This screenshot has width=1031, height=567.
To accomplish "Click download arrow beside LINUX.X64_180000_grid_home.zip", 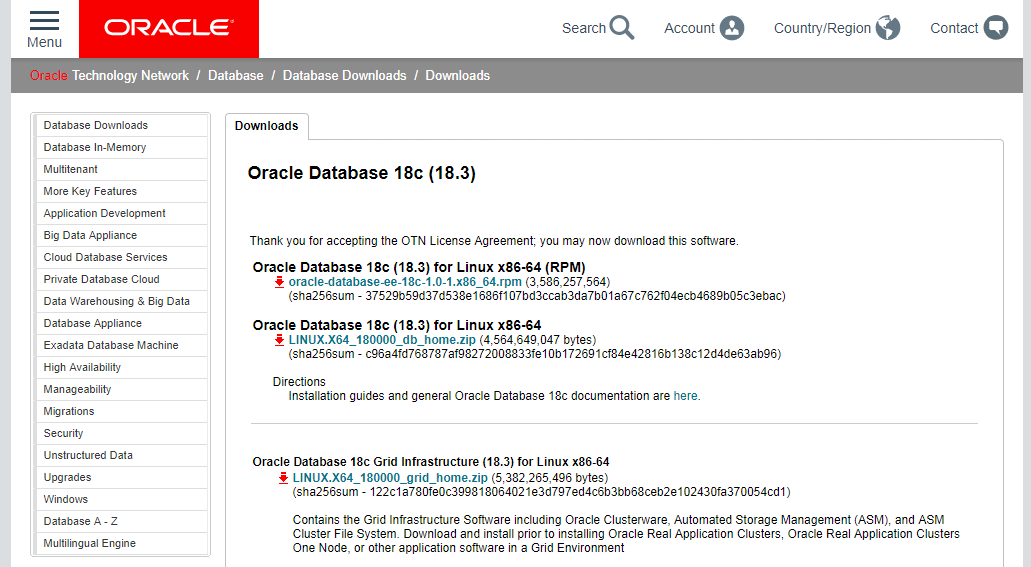I will 283,478.
